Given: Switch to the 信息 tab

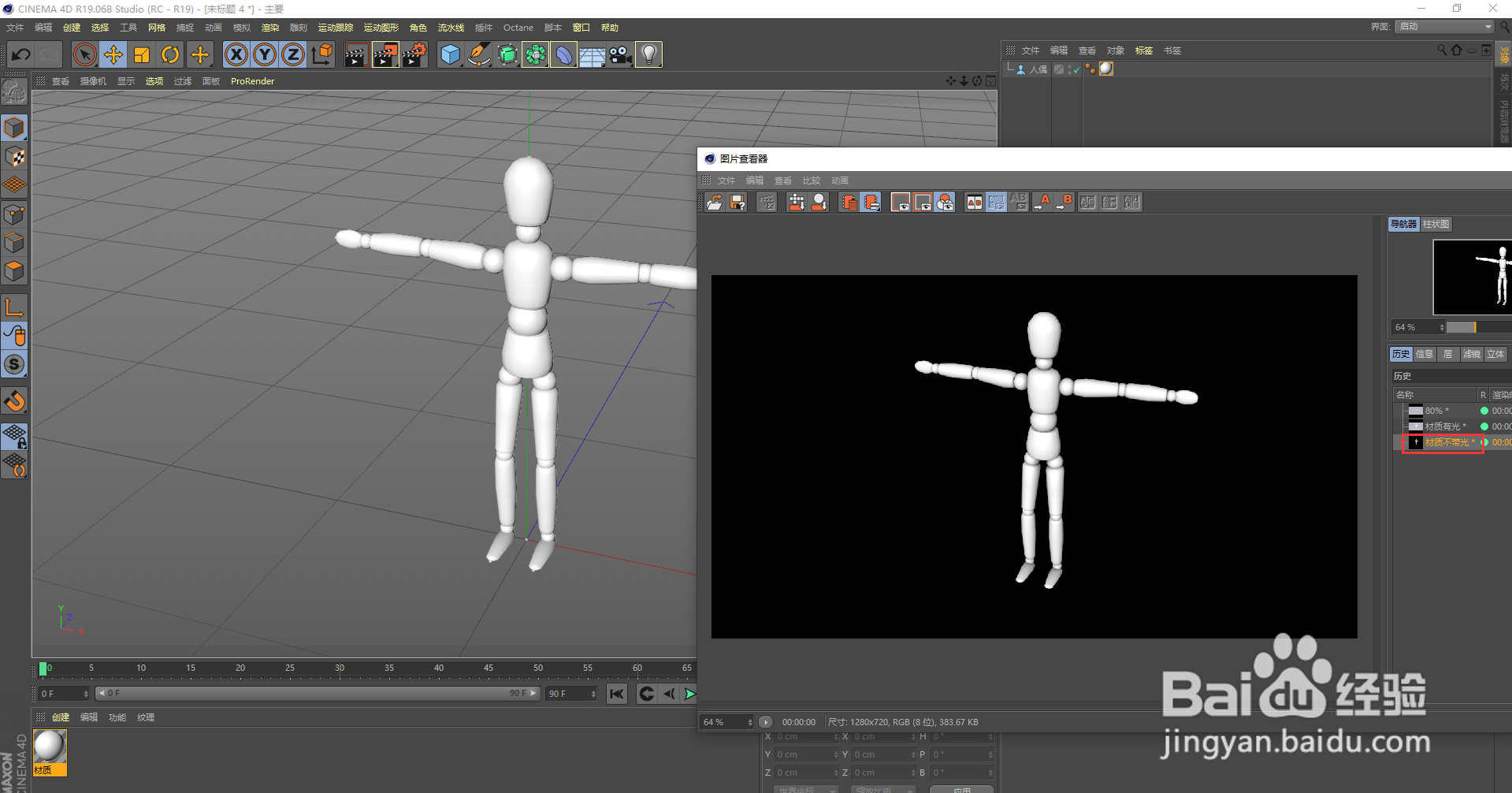Looking at the screenshot, I should 1425,354.
